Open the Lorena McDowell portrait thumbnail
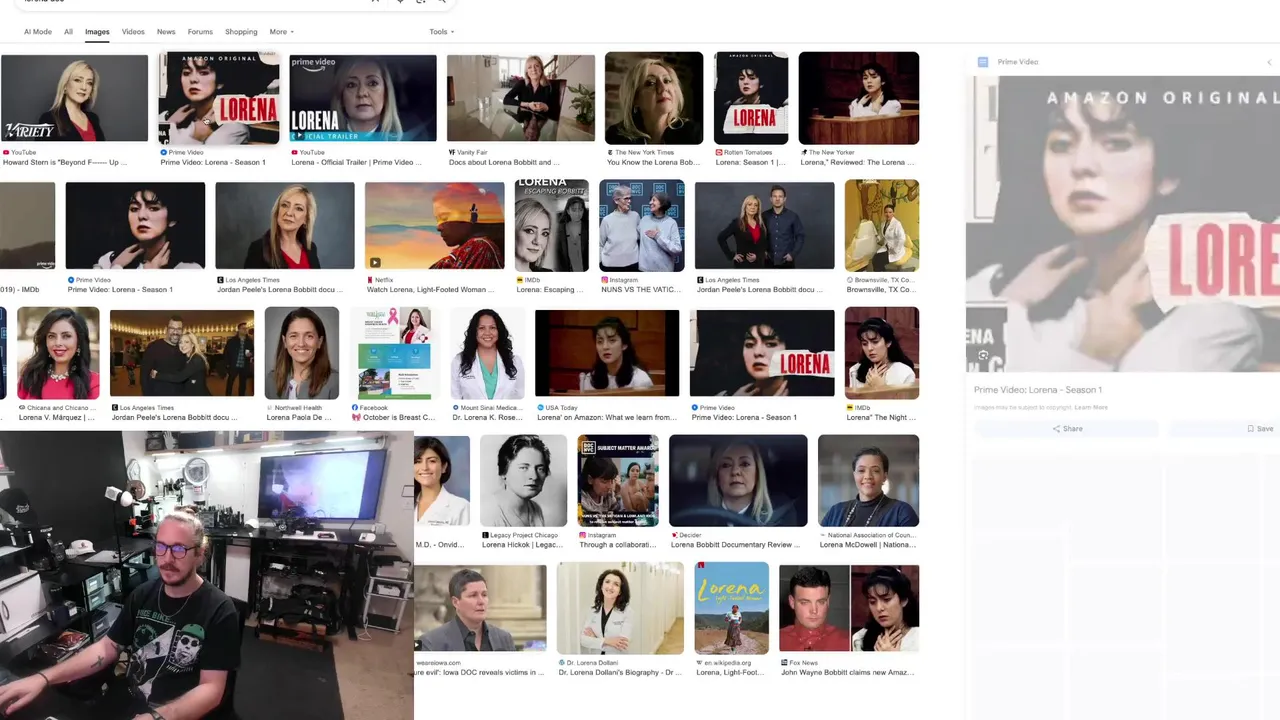Image resolution: width=1280 pixels, height=720 pixels. click(x=868, y=481)
